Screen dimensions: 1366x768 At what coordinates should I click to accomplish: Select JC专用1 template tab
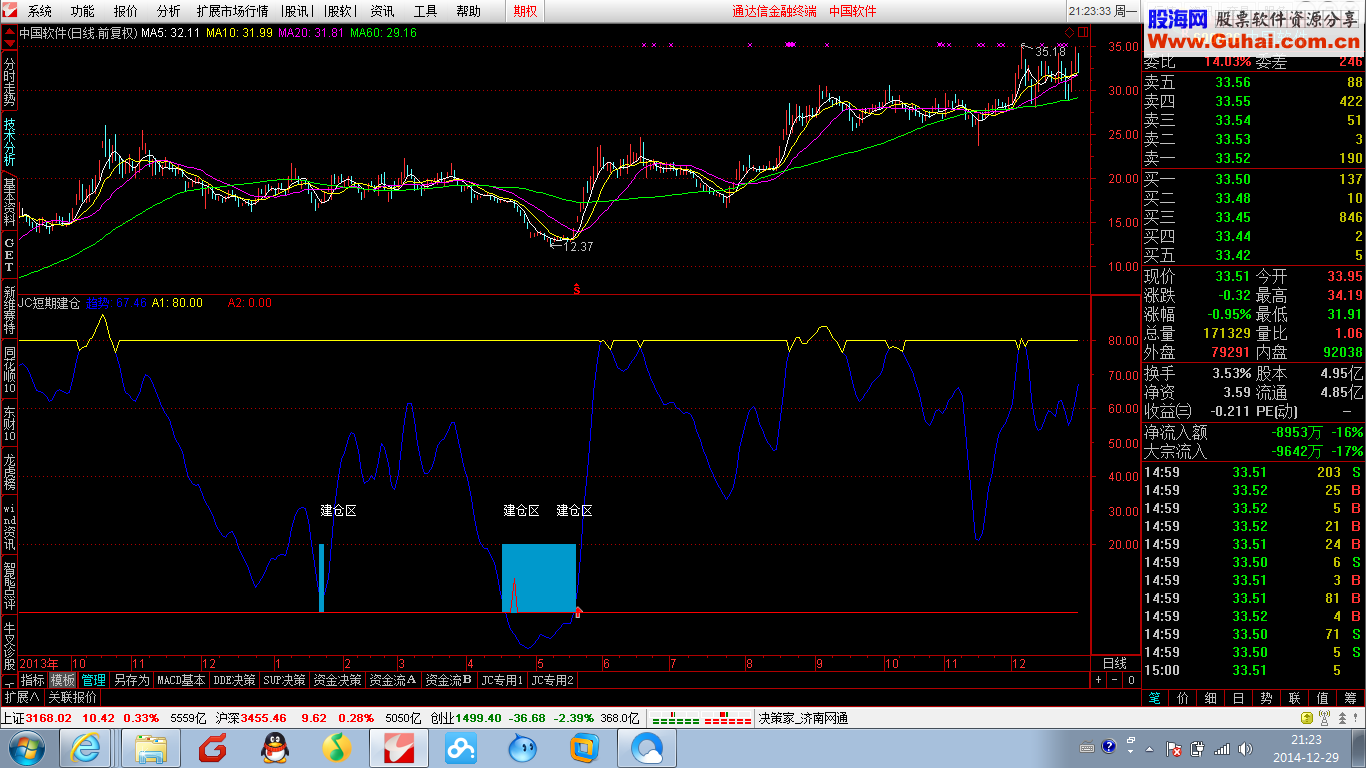502,680
